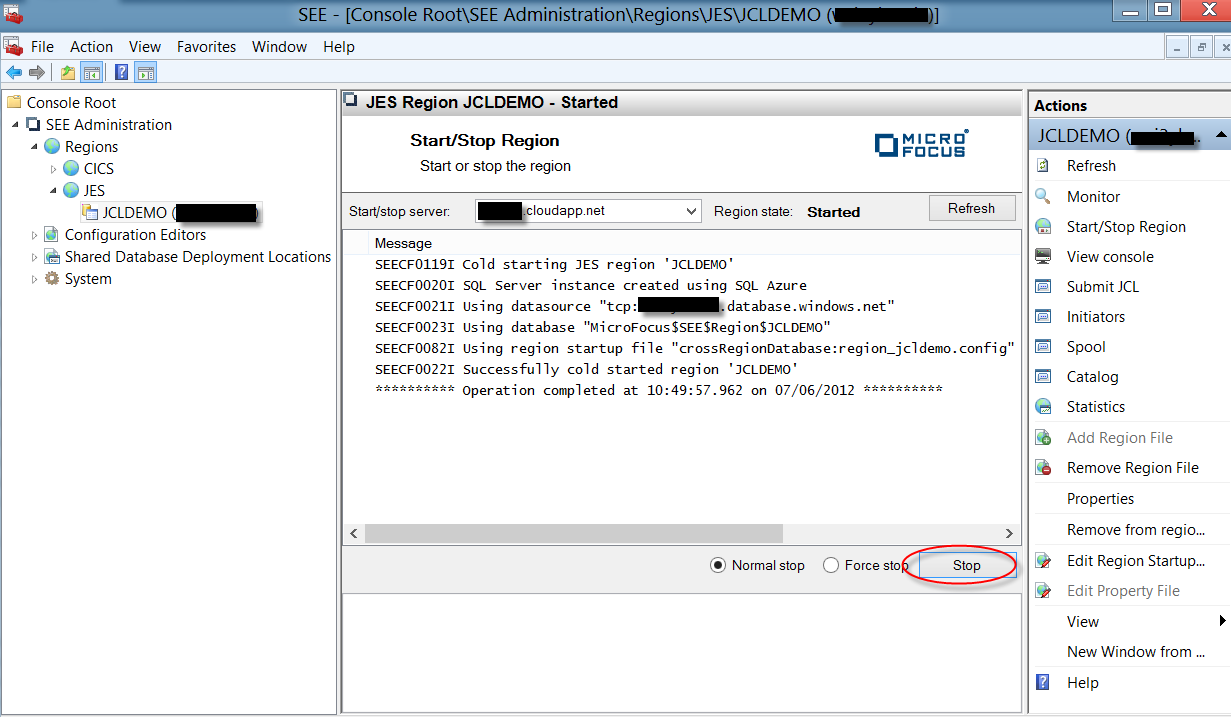This screenshot has height=717, width=1231.
Task: Click the Back arrow toolbar icon
Action: tap(13, 72)
